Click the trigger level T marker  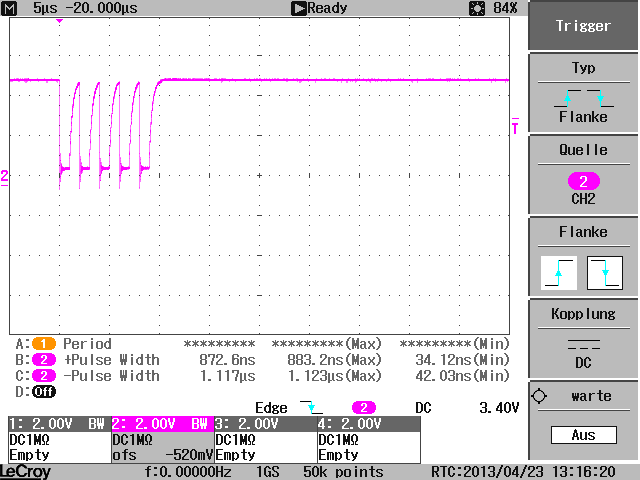515,126
